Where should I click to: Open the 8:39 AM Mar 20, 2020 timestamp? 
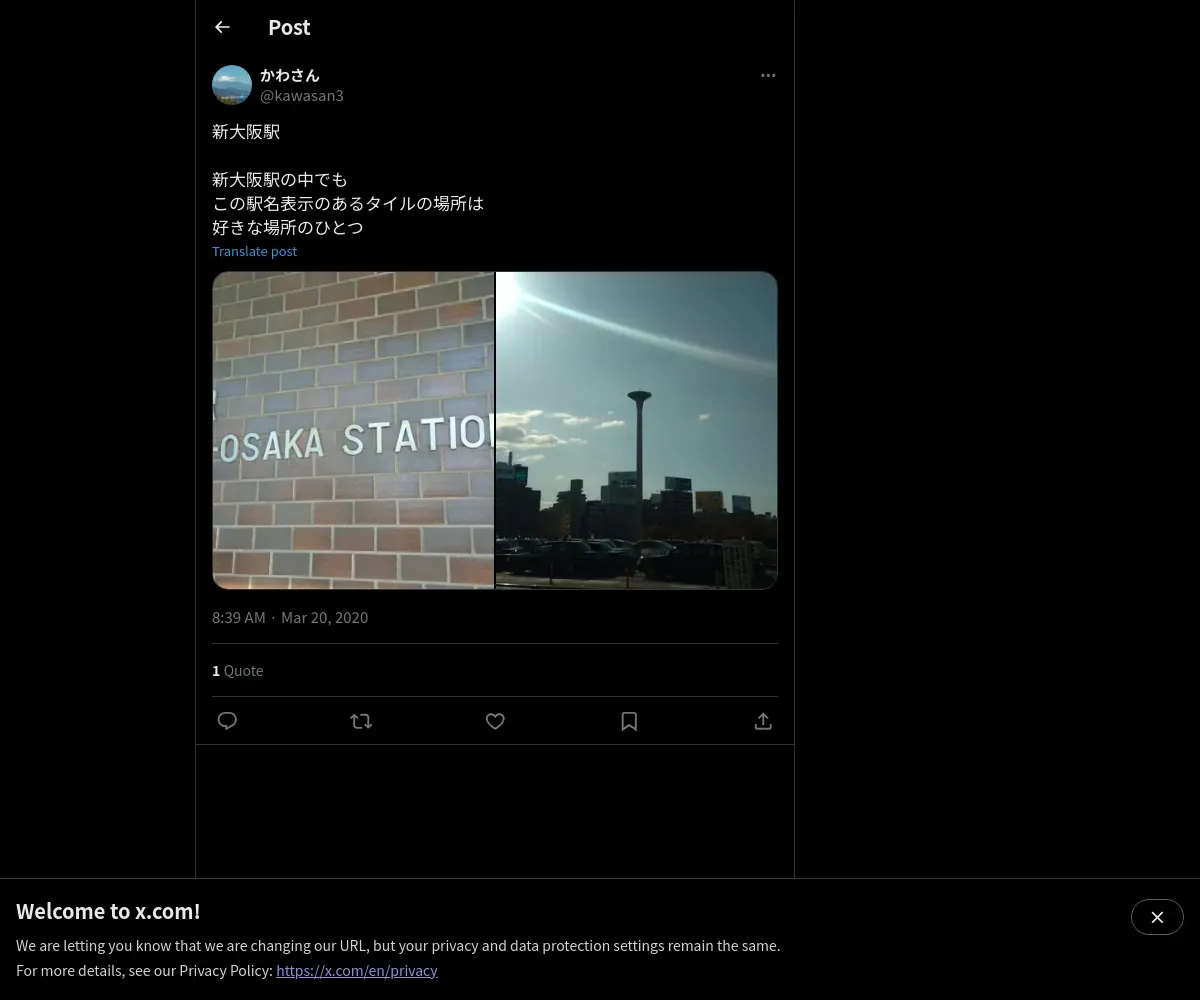click(290, 617)
